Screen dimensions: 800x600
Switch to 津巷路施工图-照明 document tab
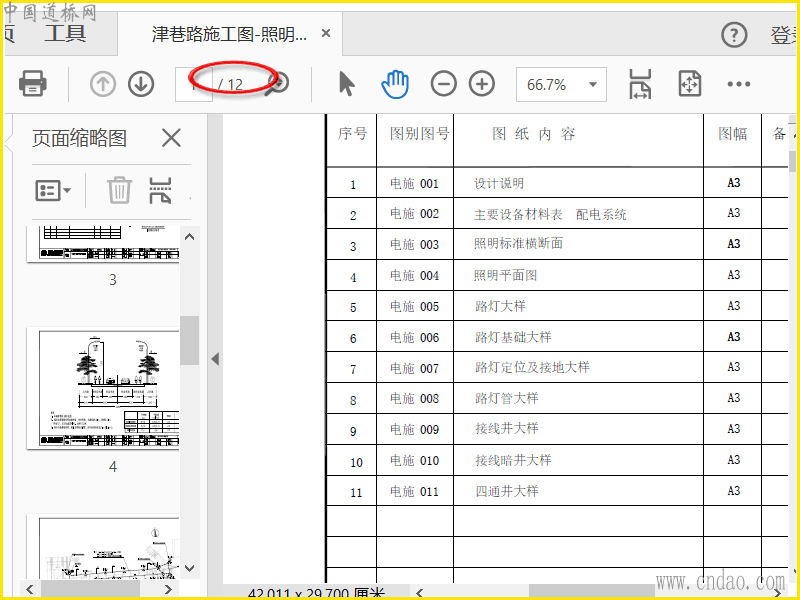229,34
